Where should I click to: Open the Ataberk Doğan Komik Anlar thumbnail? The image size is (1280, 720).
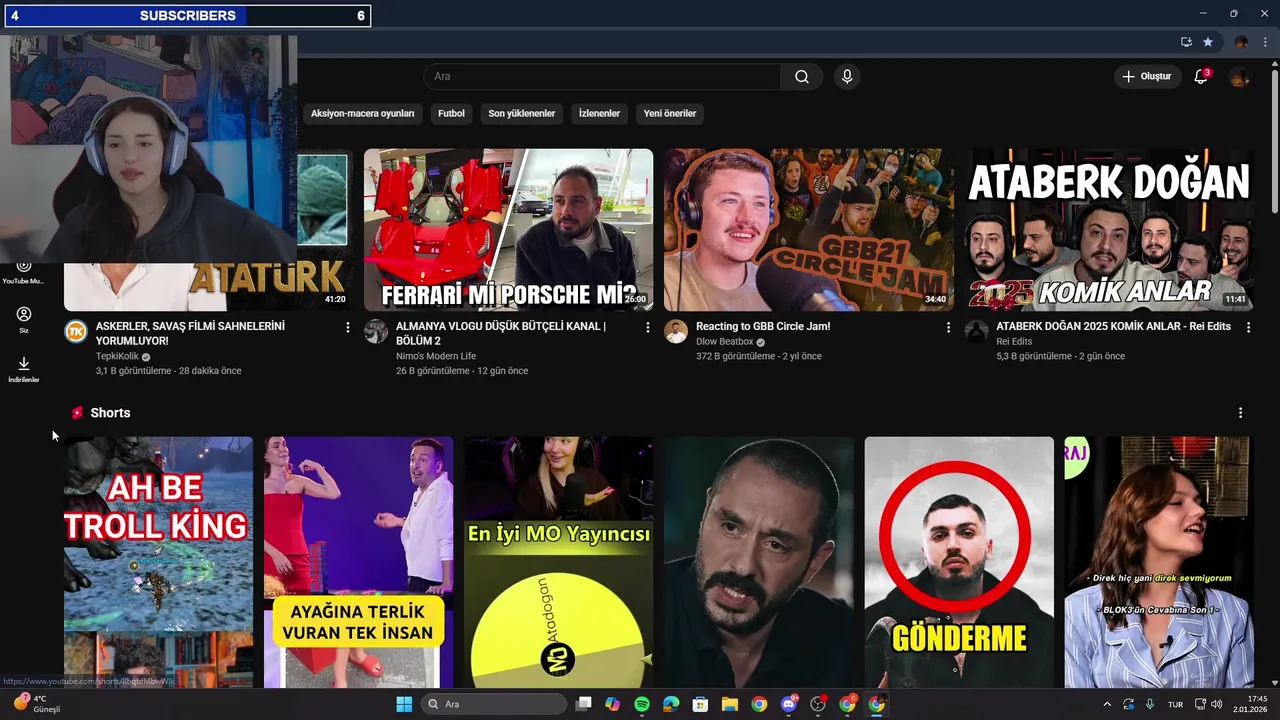[1109, 230]
